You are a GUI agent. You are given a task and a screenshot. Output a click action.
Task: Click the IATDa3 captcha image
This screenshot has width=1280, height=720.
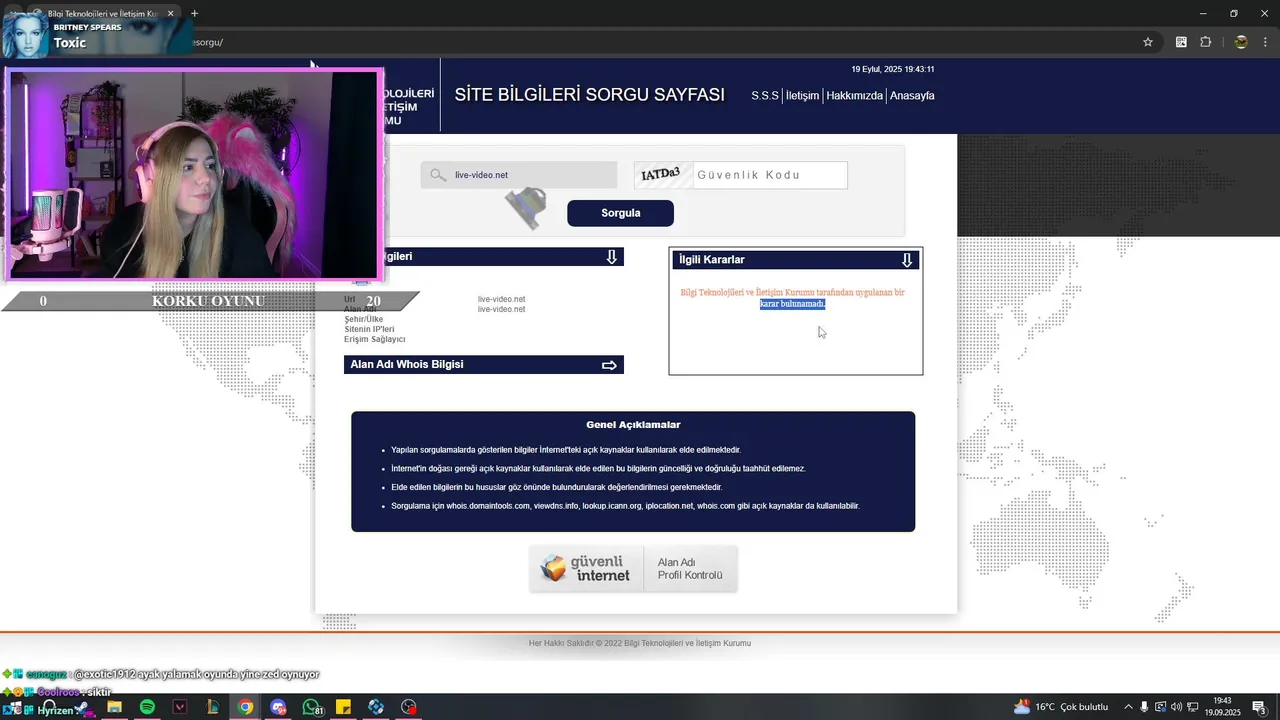pyautogui.click(x=661, y=175)
